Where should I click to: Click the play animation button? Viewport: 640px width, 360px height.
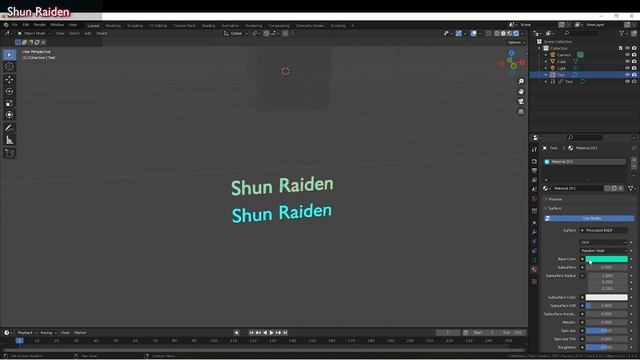click(x=271, y=333)
